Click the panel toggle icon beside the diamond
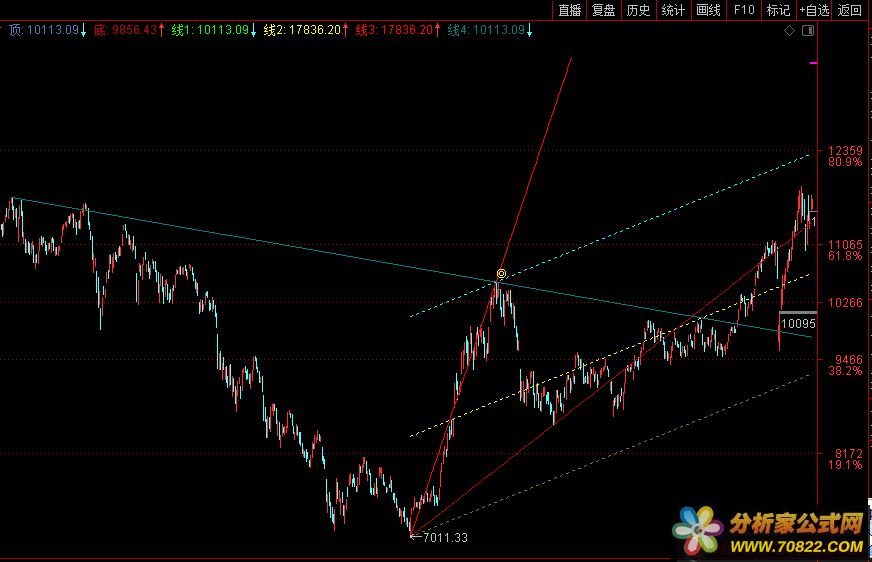This screenshot has height=562, width=872. tap(808, 31)
